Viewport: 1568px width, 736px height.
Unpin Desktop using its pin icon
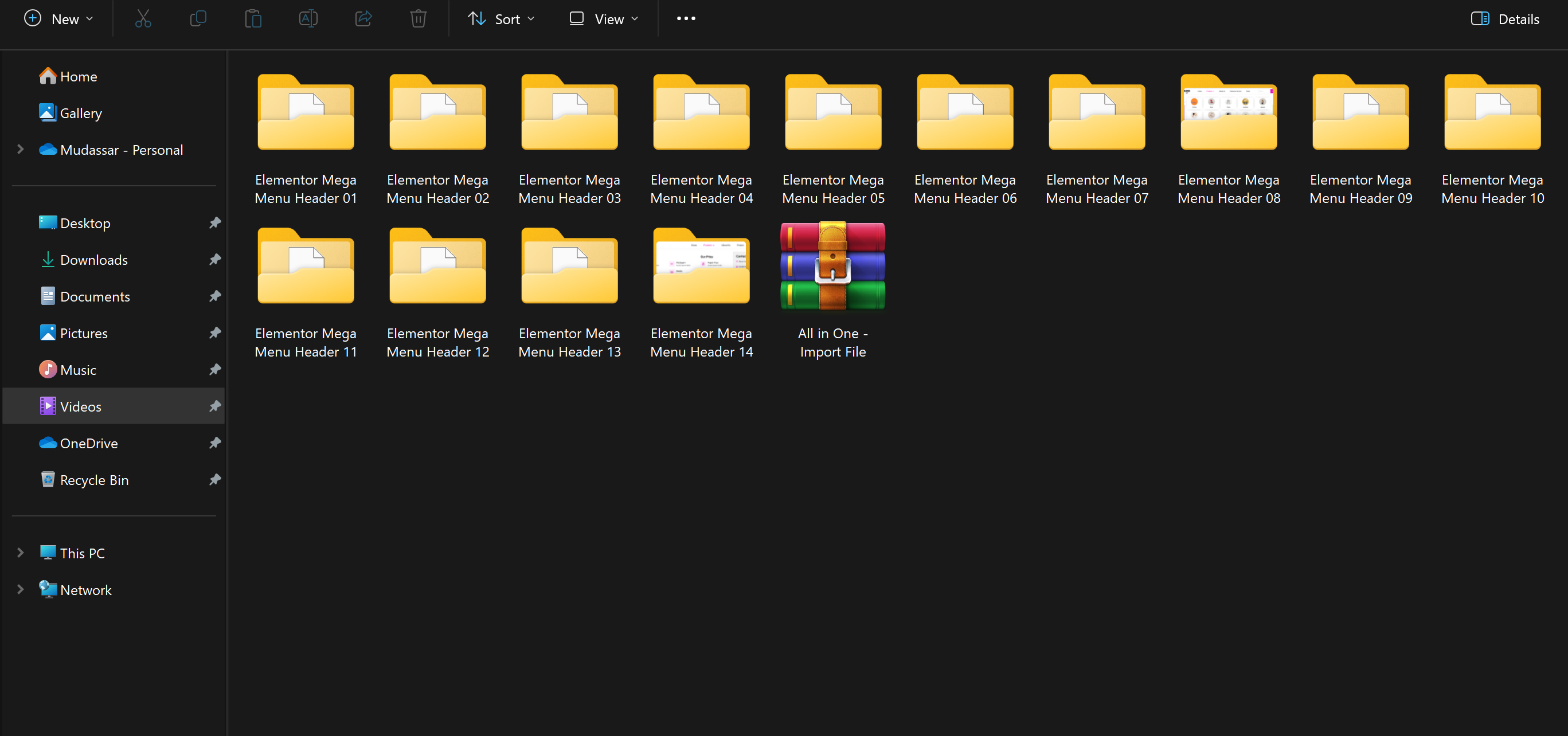[215, 223]
